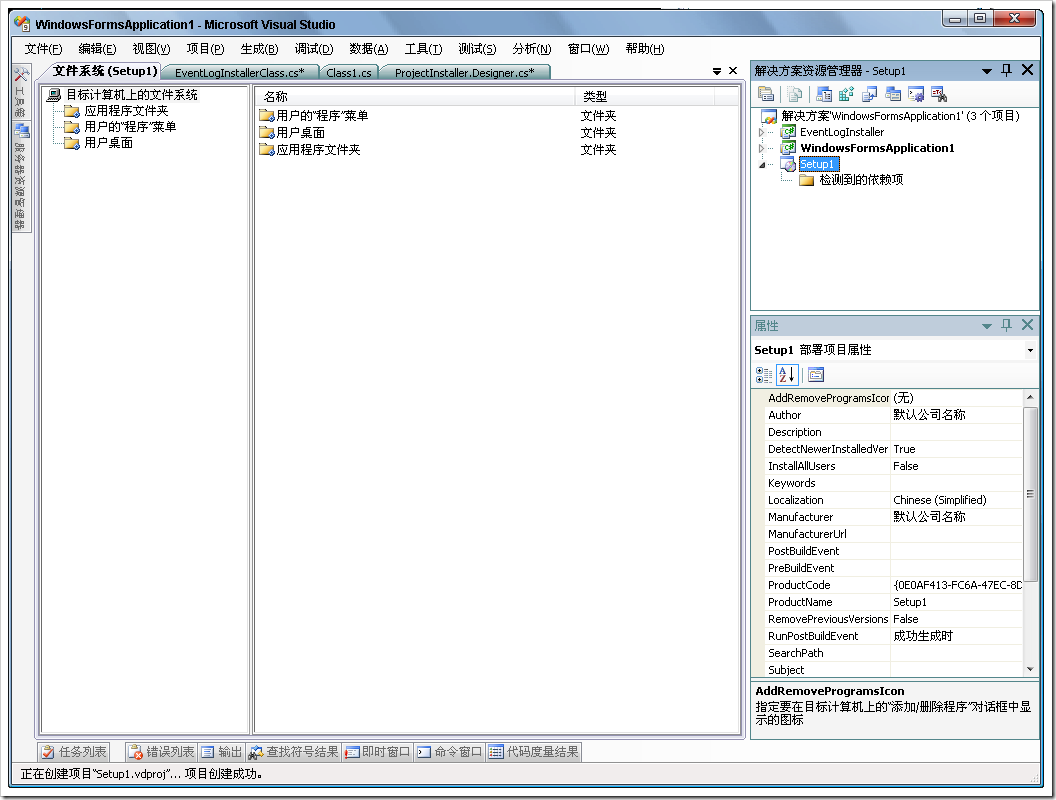Click the Author value field 默认公司名称
This screenshot has width=1056, height=800.
[x=956, y=415]
